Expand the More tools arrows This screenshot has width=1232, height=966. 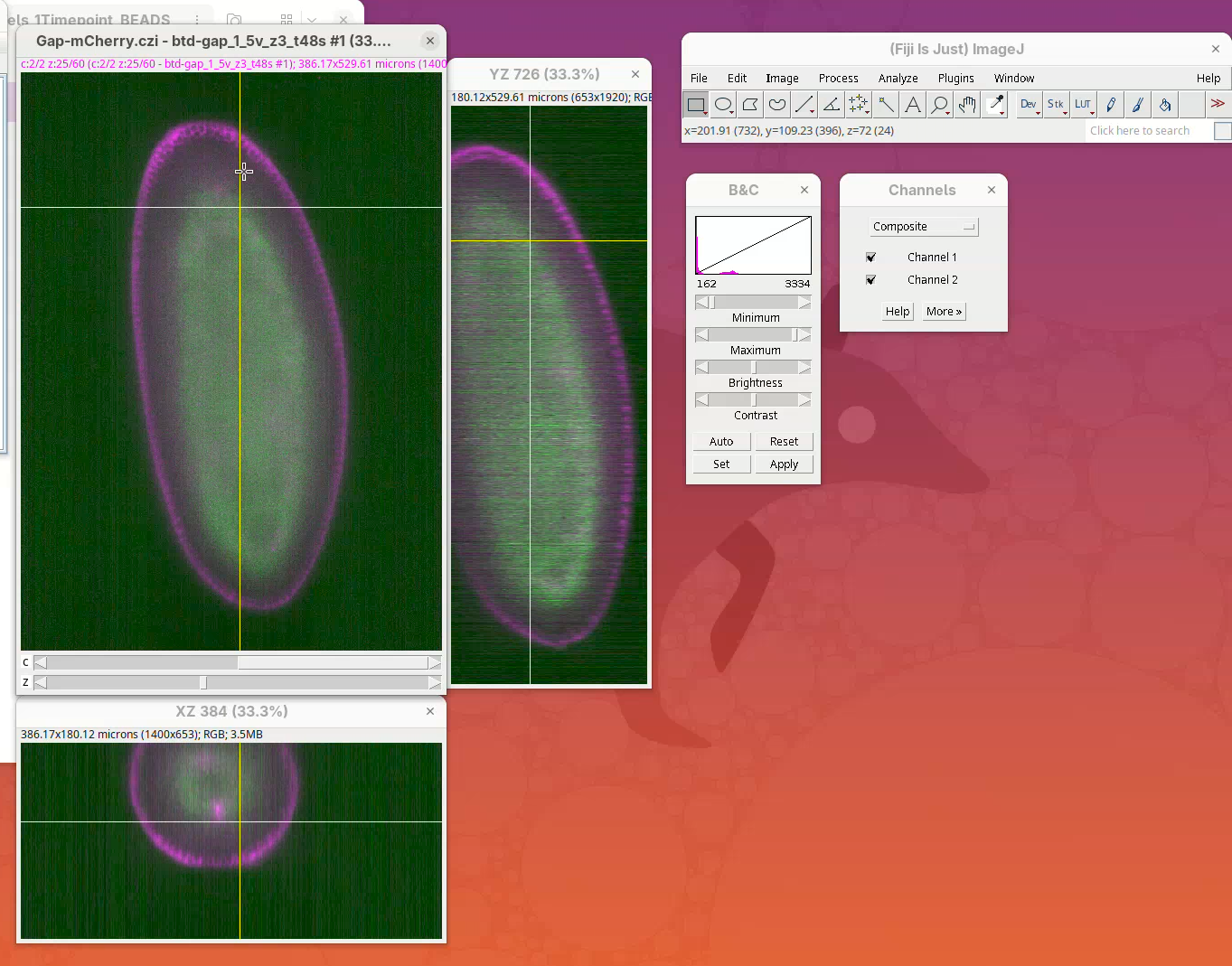coord(1218,105)
